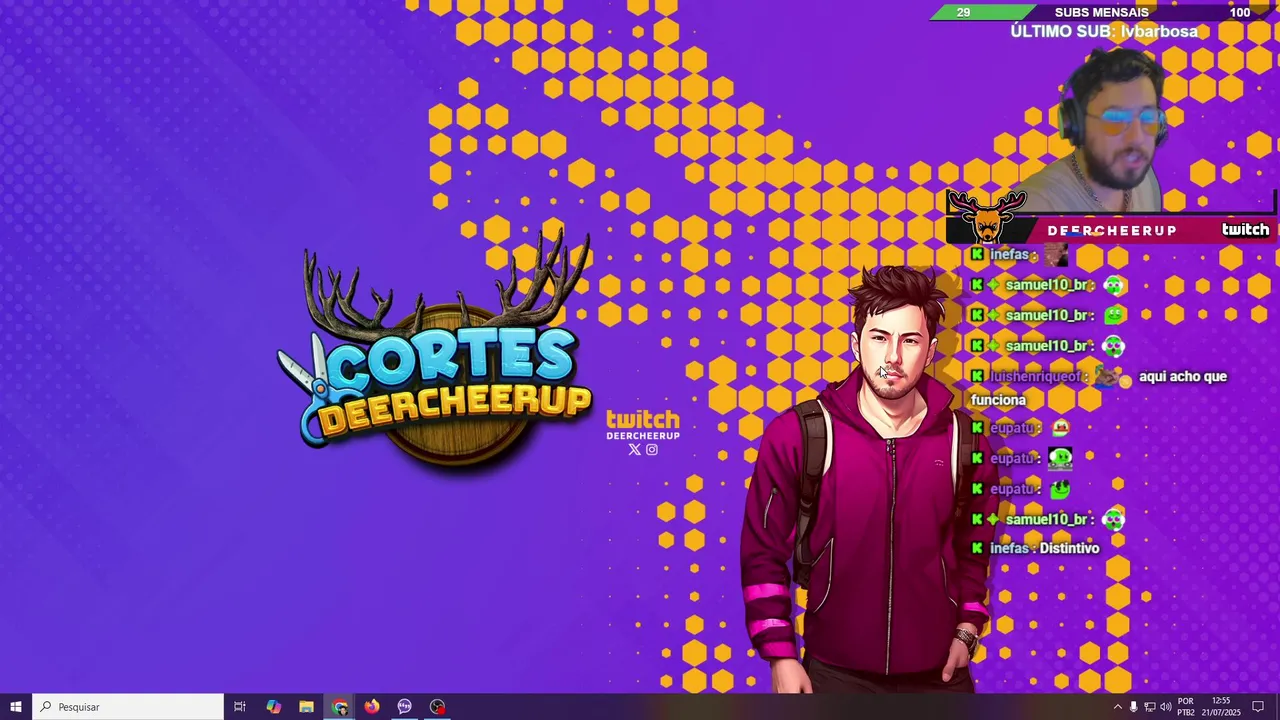Click the streamer webcam feed
The image size is (1280, 720).
1115,130
